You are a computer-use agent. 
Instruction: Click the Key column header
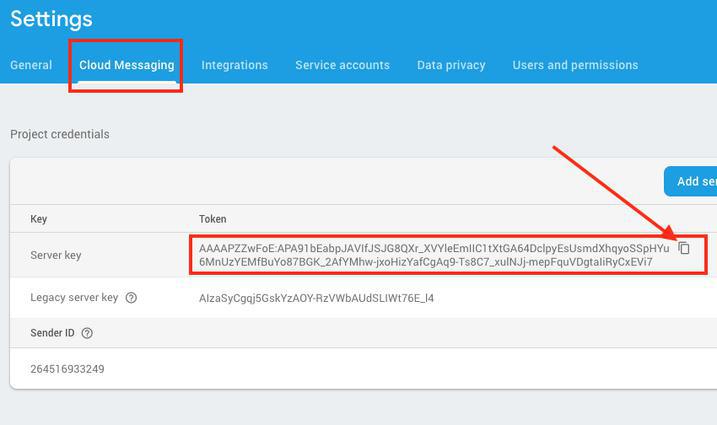pyautogui.click(x=39, y=219)
